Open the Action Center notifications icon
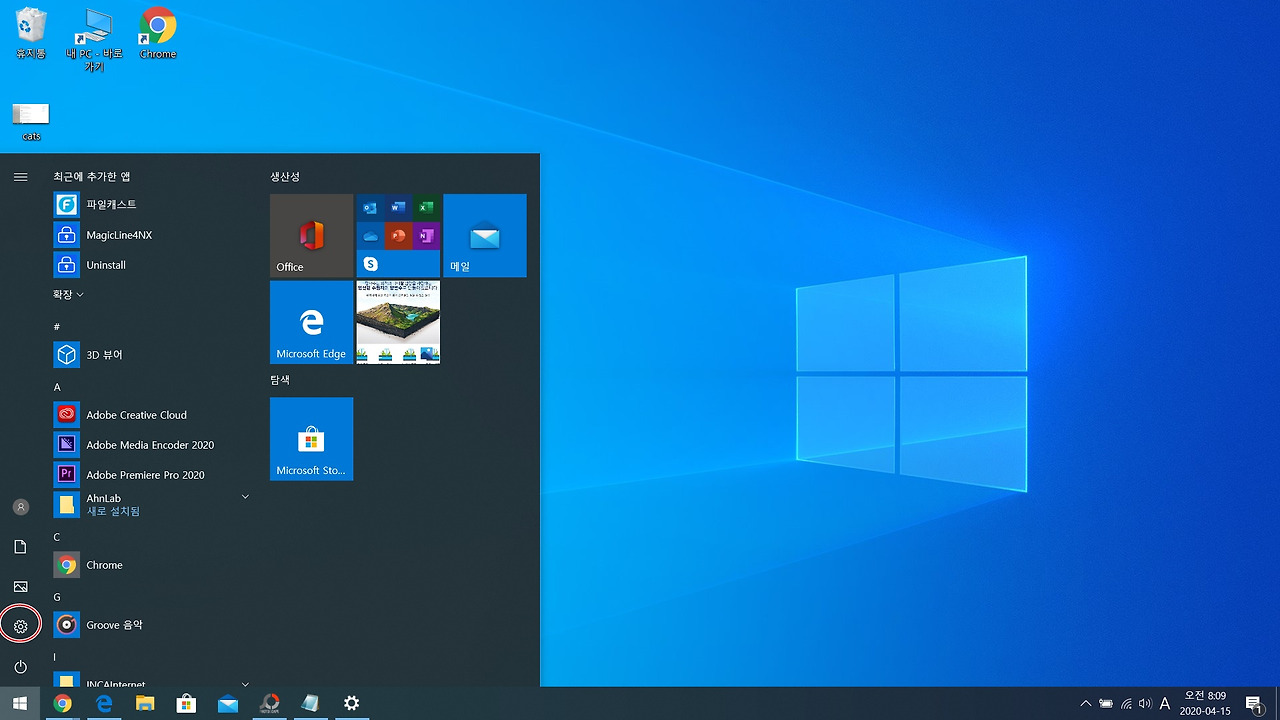 pyautogui.click(x=1254, y=703)
